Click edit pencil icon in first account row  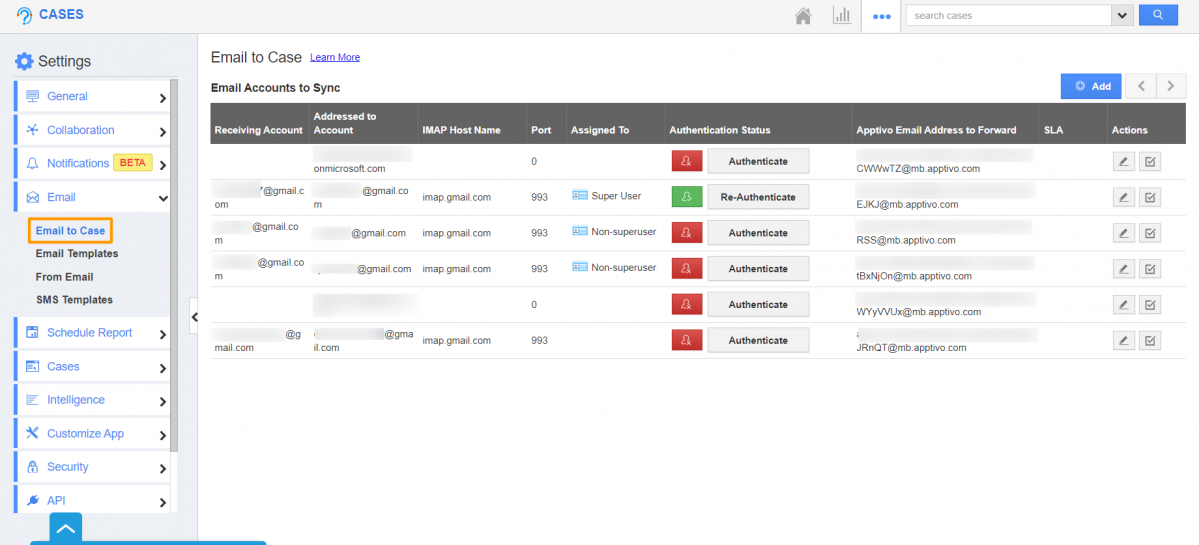coord(1124,161)
